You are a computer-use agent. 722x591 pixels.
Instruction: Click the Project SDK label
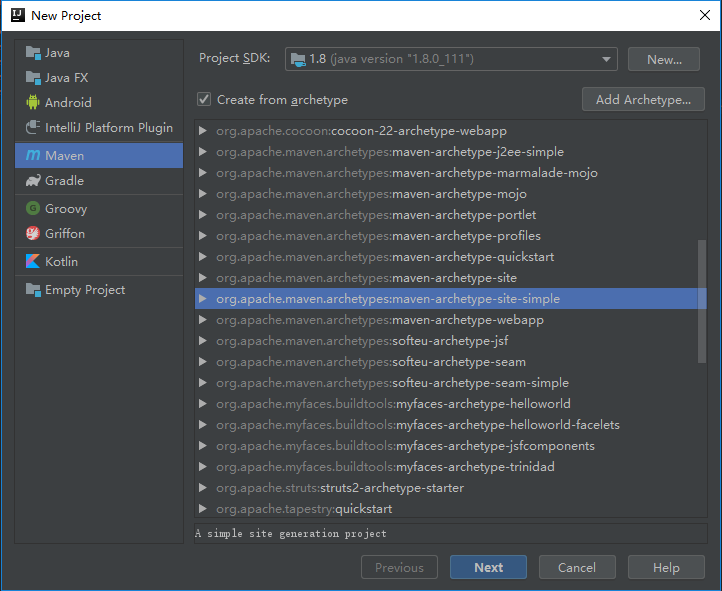coord(234,58)
